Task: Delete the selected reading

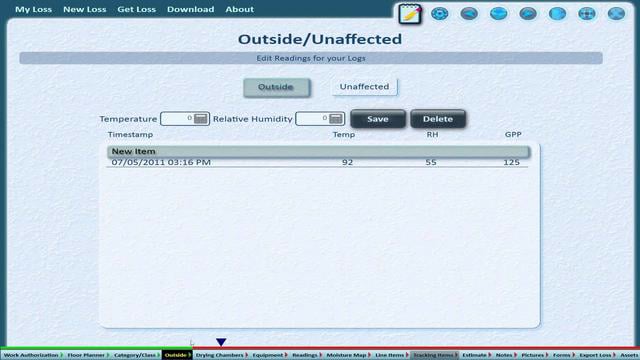Action: (x=438, y=119)
